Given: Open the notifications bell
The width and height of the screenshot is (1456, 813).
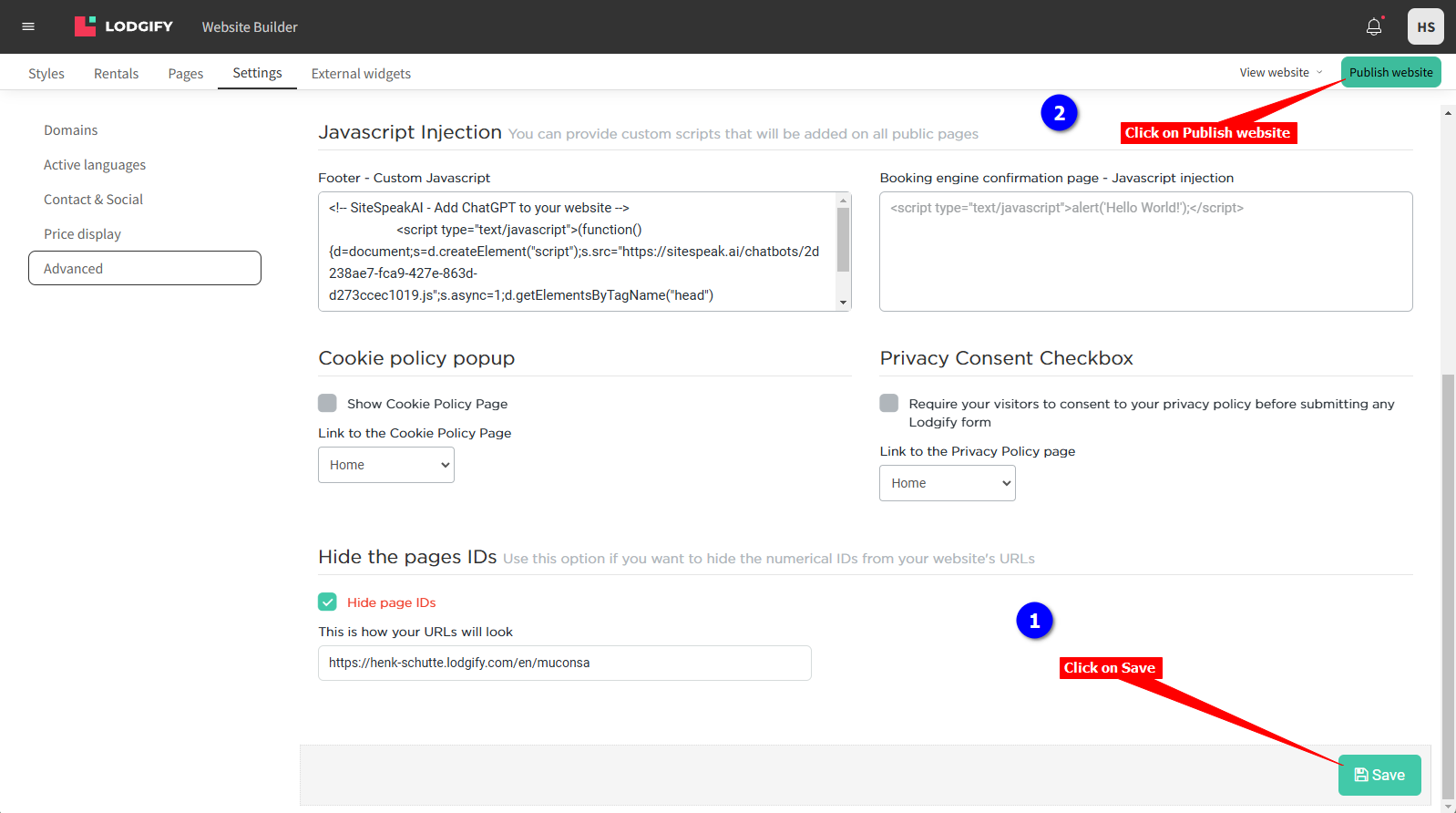Looking at the screenshot, I should point(1374,26).
